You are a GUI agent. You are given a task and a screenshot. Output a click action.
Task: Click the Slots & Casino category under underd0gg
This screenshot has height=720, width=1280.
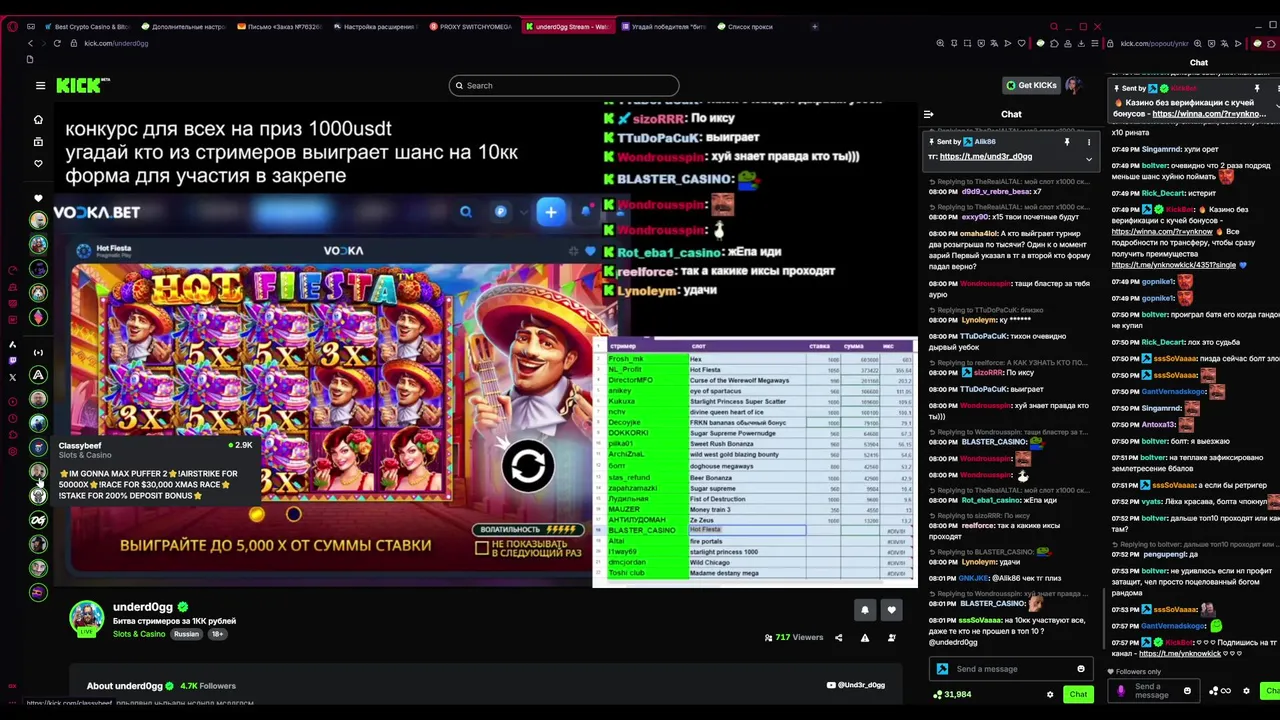pos(139,634)
